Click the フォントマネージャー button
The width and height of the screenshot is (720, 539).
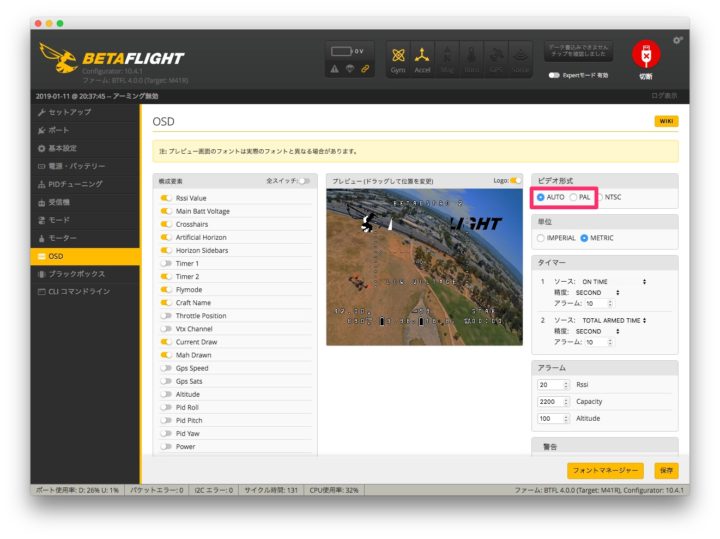tap(605, 469)
